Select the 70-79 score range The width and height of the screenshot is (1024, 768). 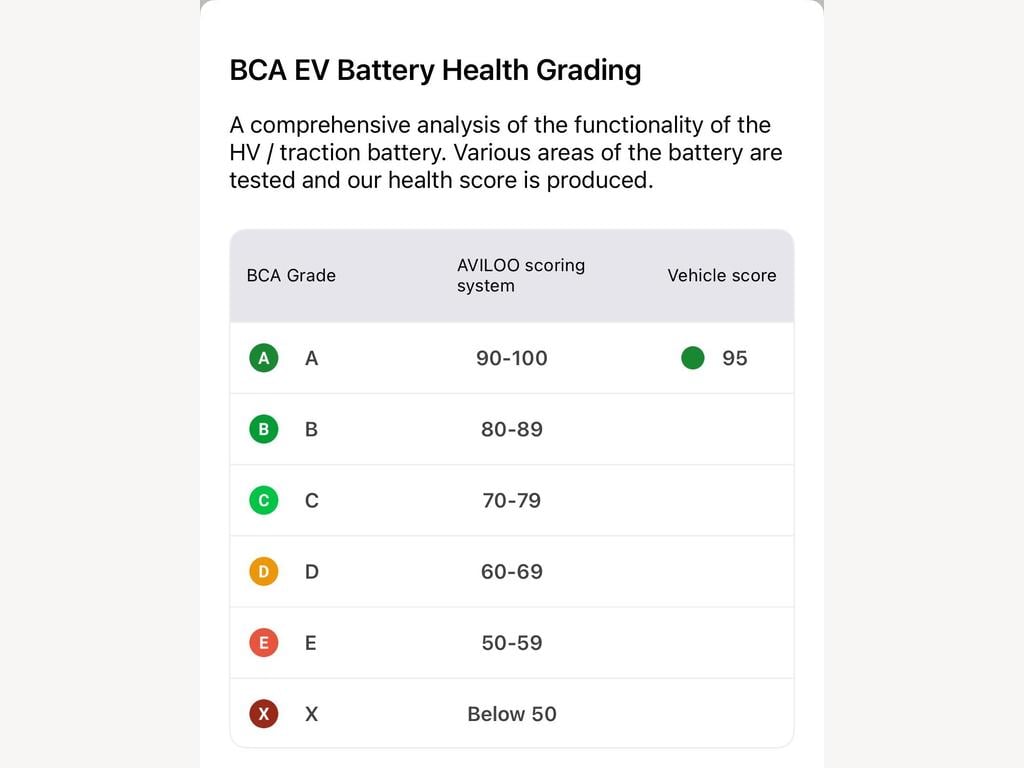tap(512, 500)
